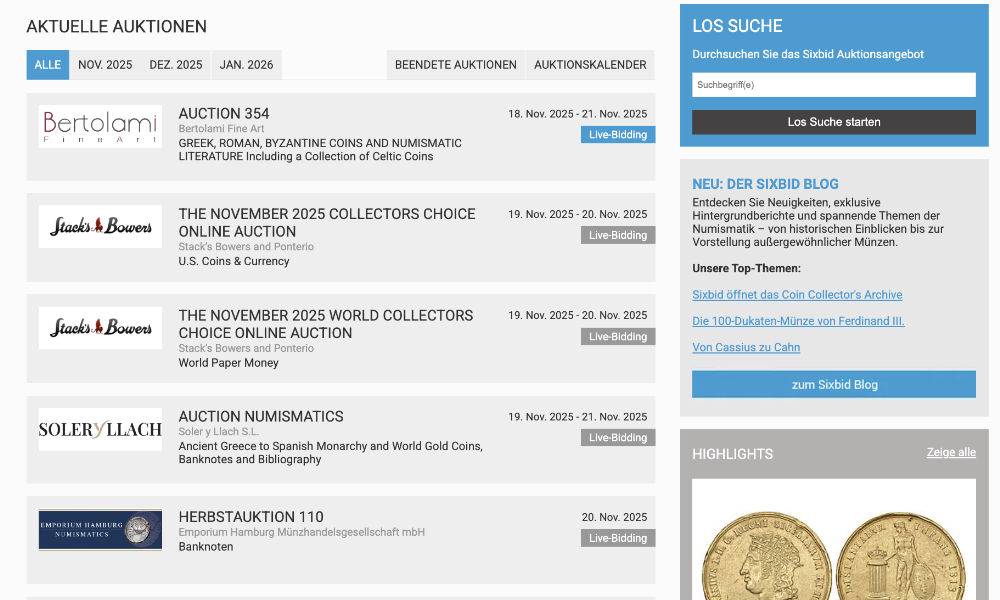Click Stack's Bowers logo for U.S. Coins auction
The image size is (1000, 600).
[x=100, y=227]
